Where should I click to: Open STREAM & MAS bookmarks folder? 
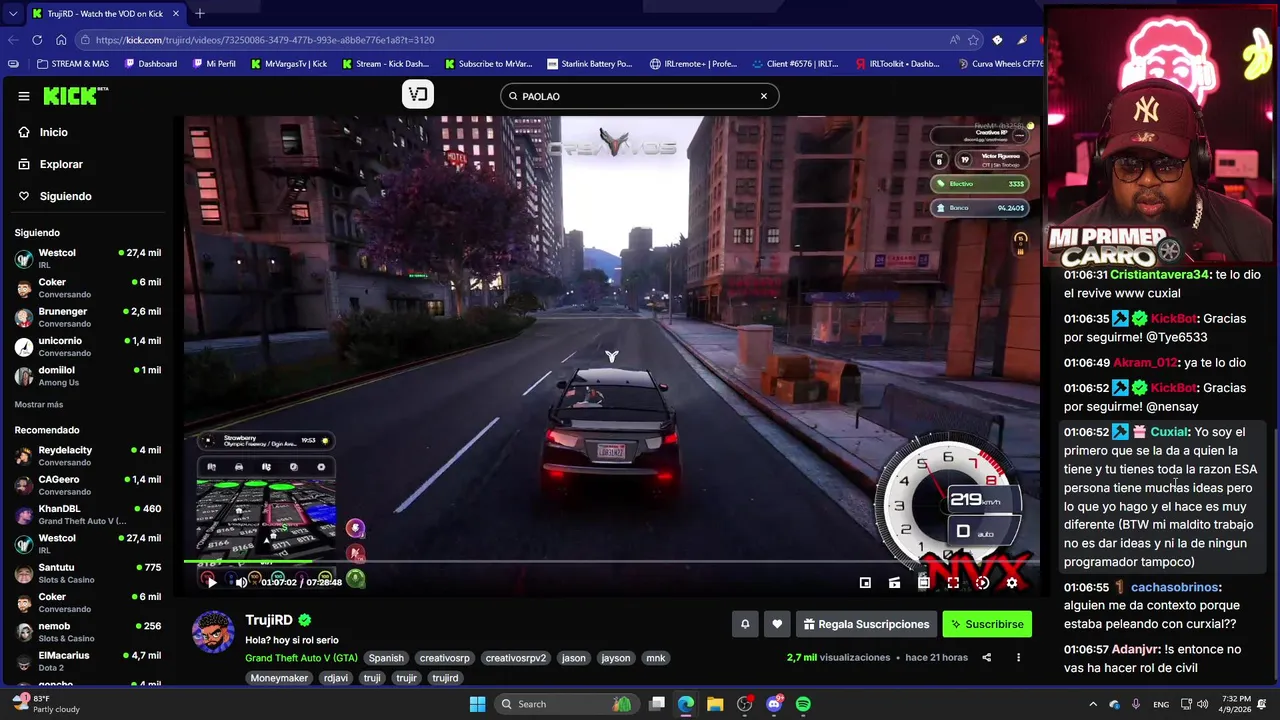tap(73, 64)
